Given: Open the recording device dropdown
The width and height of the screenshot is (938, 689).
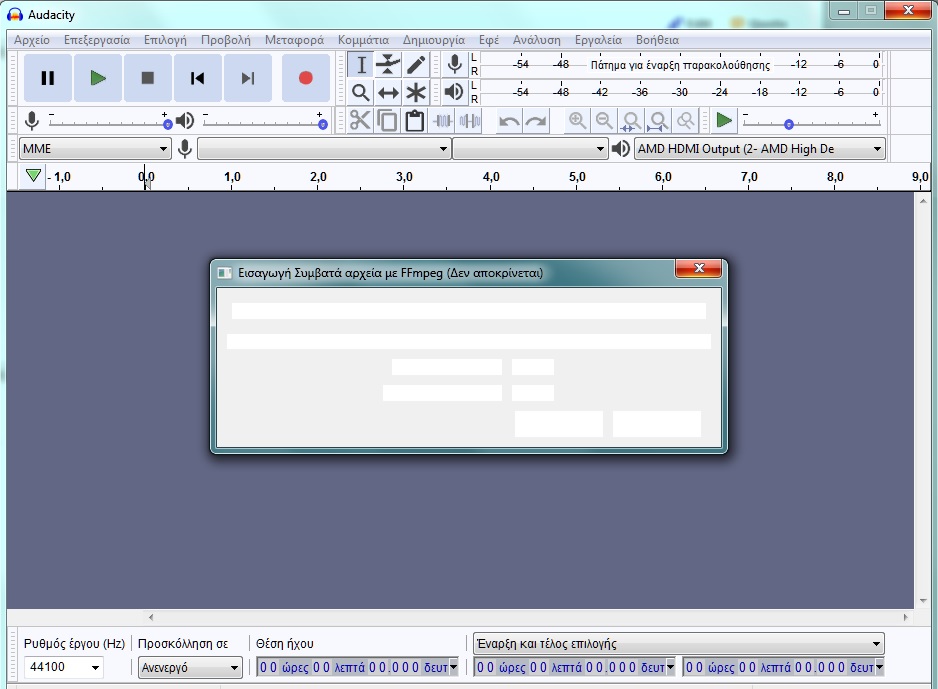Looking at the screenshot, I should [x=324, y=148].
